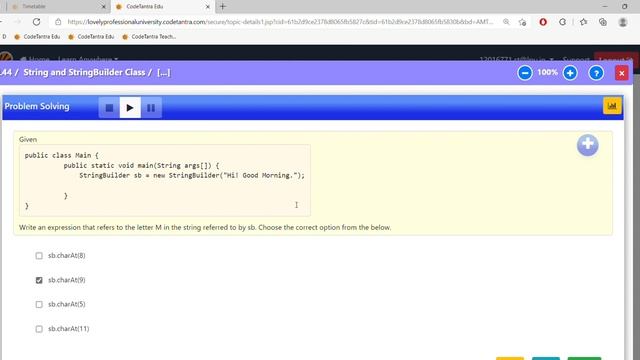Viewport: 640px width, 360px height.
Task: Reload the page with browser refresh icon
Action: point(36,22)
